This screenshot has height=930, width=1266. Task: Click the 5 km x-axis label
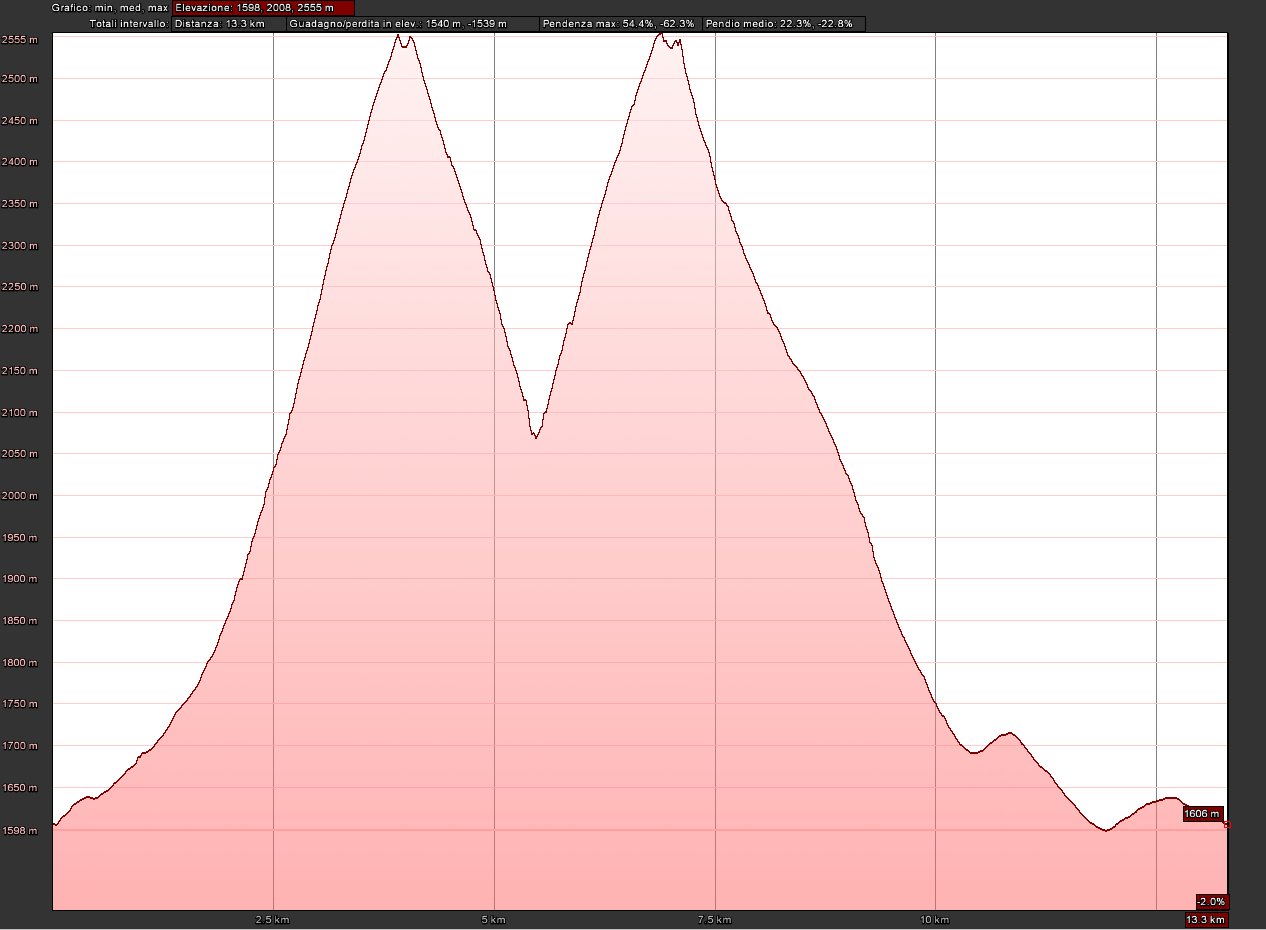(494, 919)
